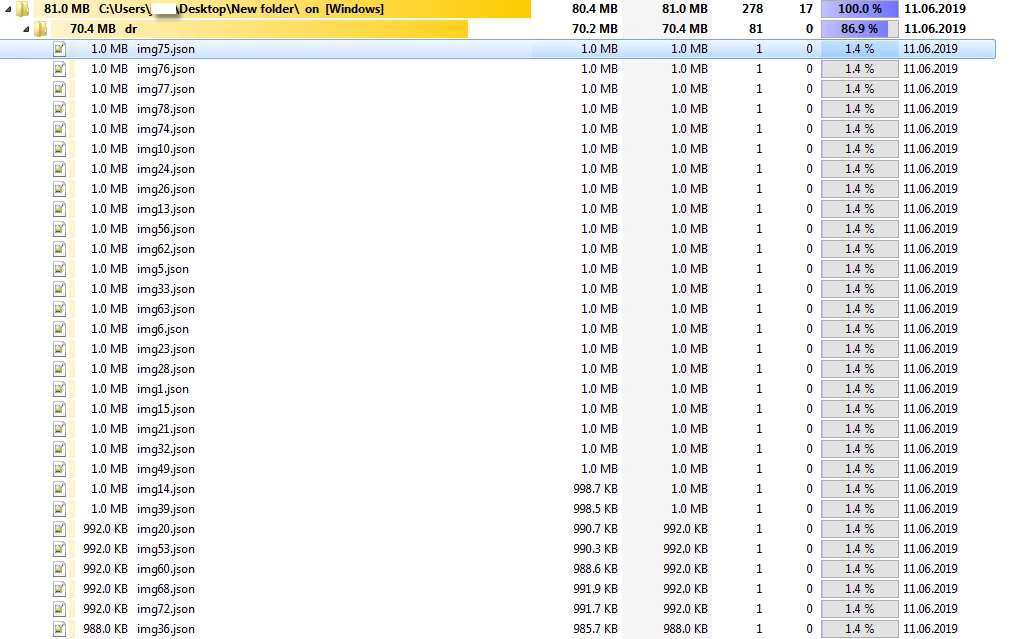Click the file icon for img62.json
The width and height of the screenshot is (1027, 639).
point(60,249)
